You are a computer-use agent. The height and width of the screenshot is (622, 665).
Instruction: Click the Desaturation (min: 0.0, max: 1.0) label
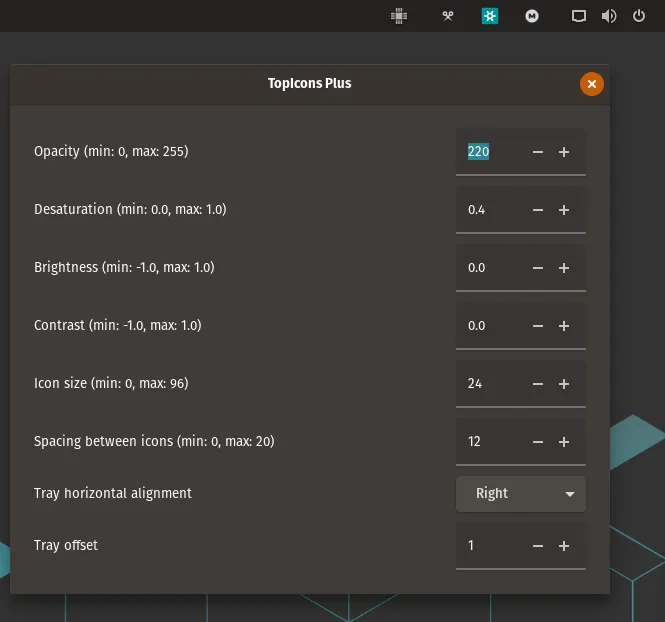point(130,209)
